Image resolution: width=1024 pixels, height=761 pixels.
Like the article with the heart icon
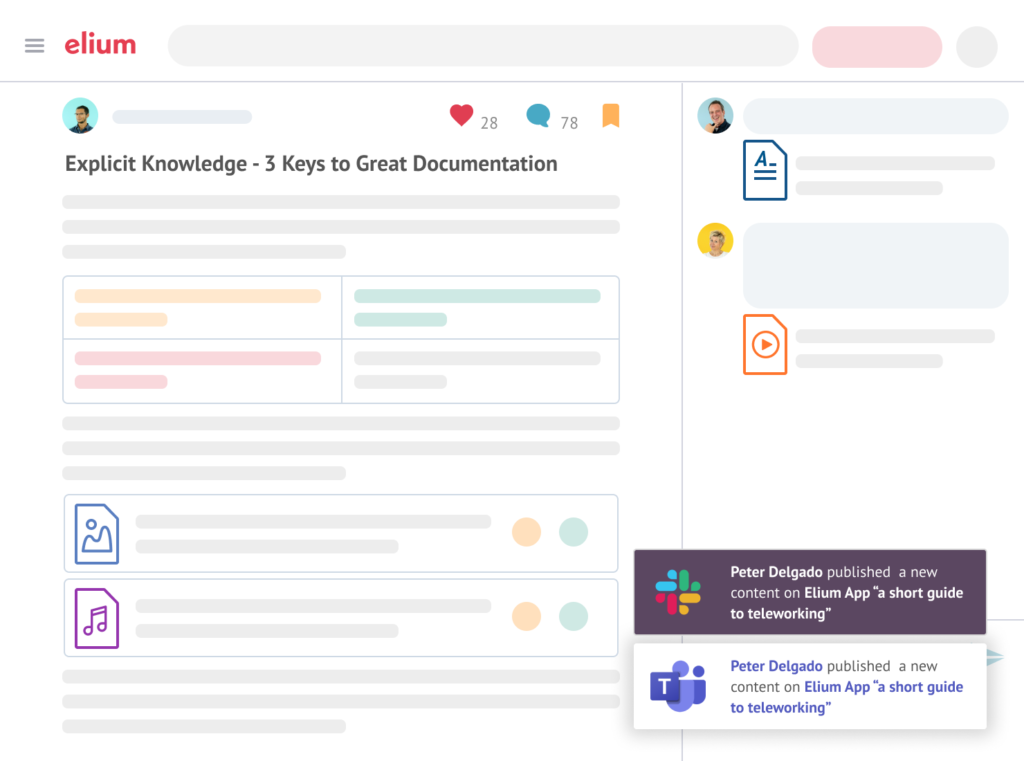coord(461,116)
